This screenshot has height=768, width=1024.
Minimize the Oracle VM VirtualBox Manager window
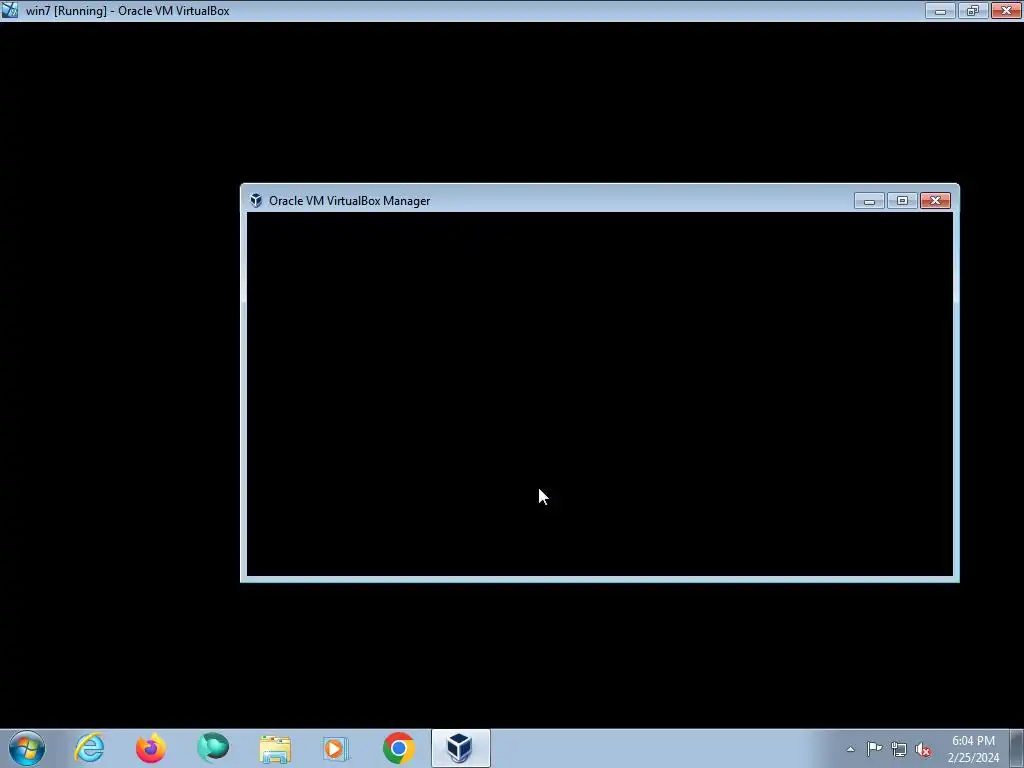coord(869,201)
